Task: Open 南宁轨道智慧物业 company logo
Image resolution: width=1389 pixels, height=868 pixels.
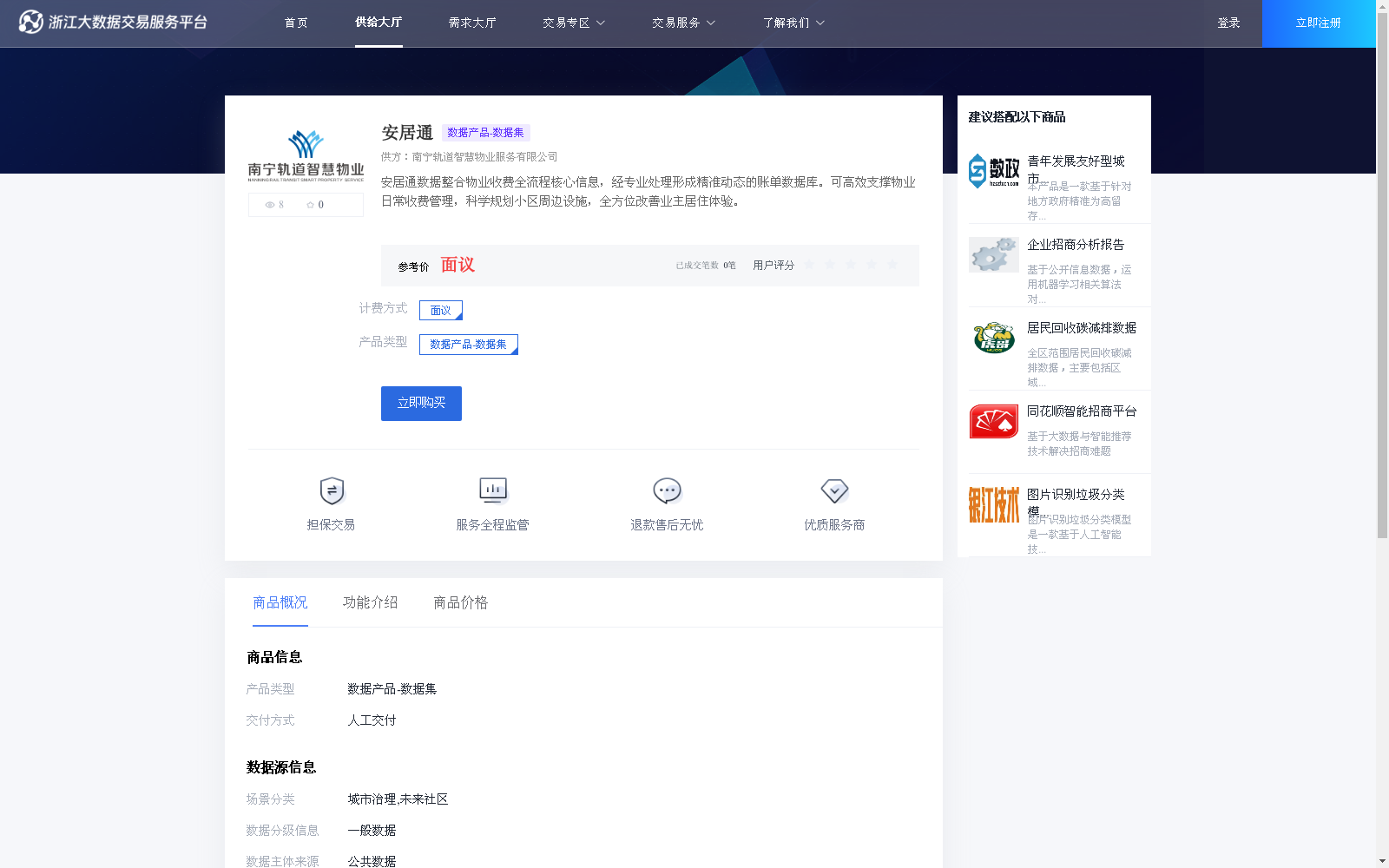Action: tap(306, 156)
